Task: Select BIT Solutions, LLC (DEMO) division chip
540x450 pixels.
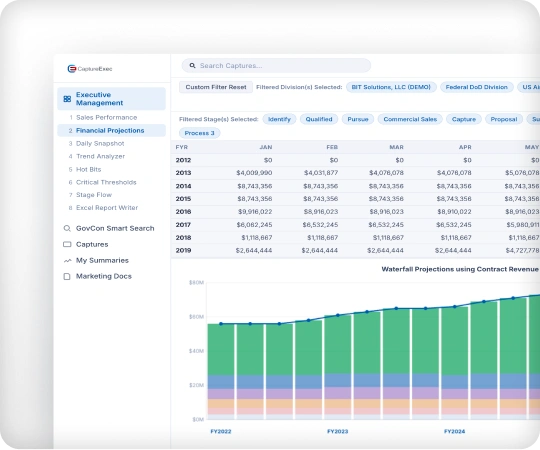Action: click(391, 87)
